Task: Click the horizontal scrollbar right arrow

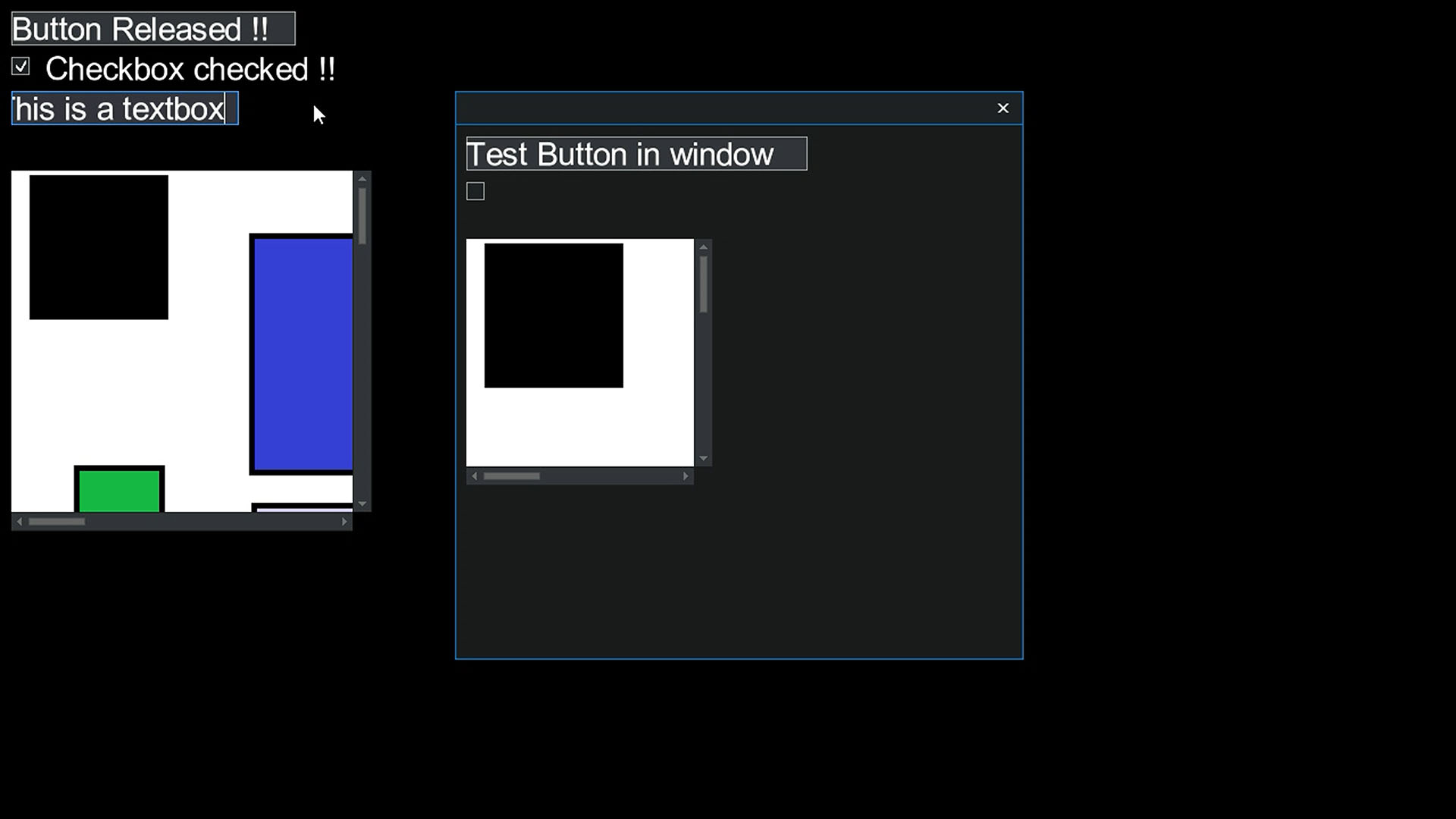Action: [344, 521]
